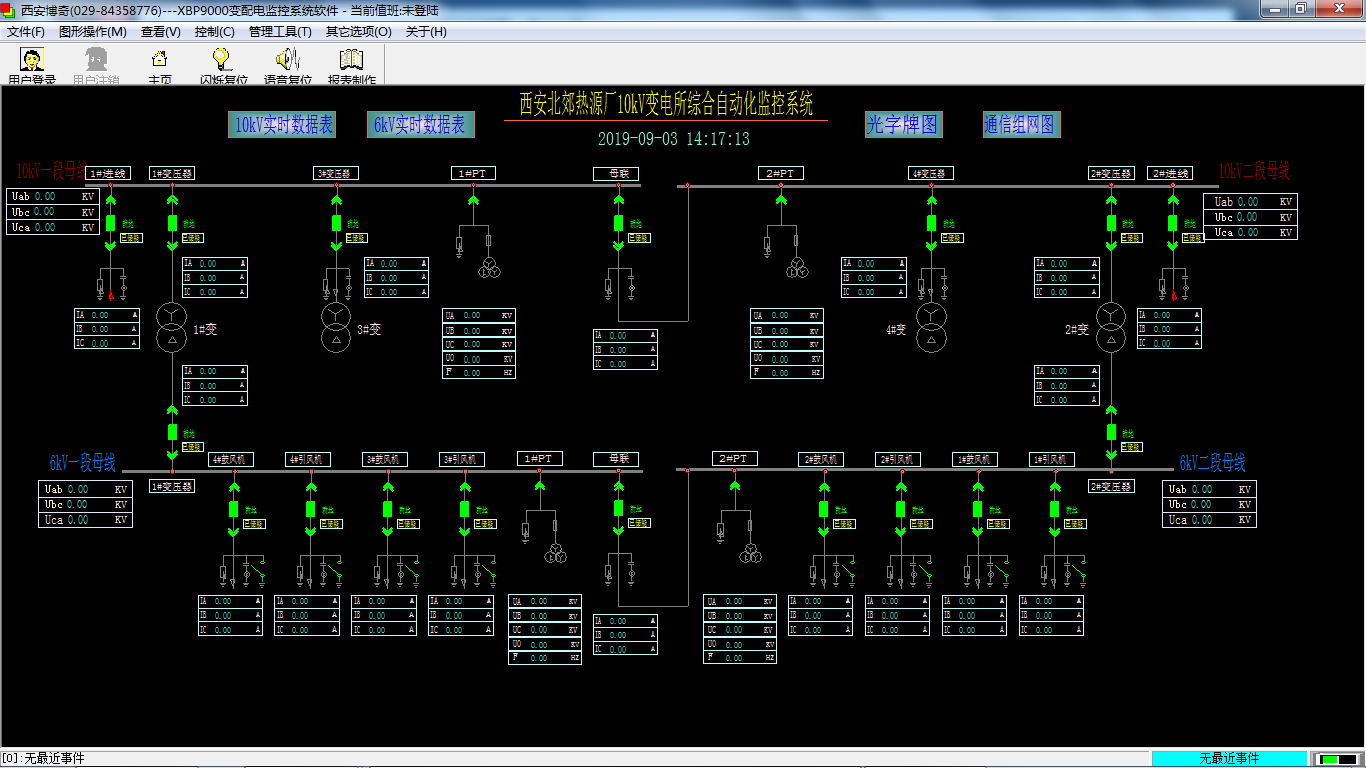Open the 图形操作(M) menu

pos(93,31)
